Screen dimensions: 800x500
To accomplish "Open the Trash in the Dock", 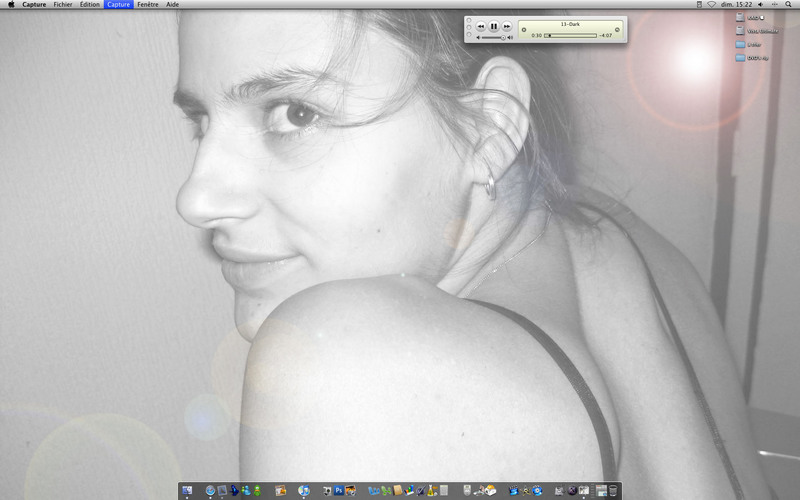I will coord(613,491).
